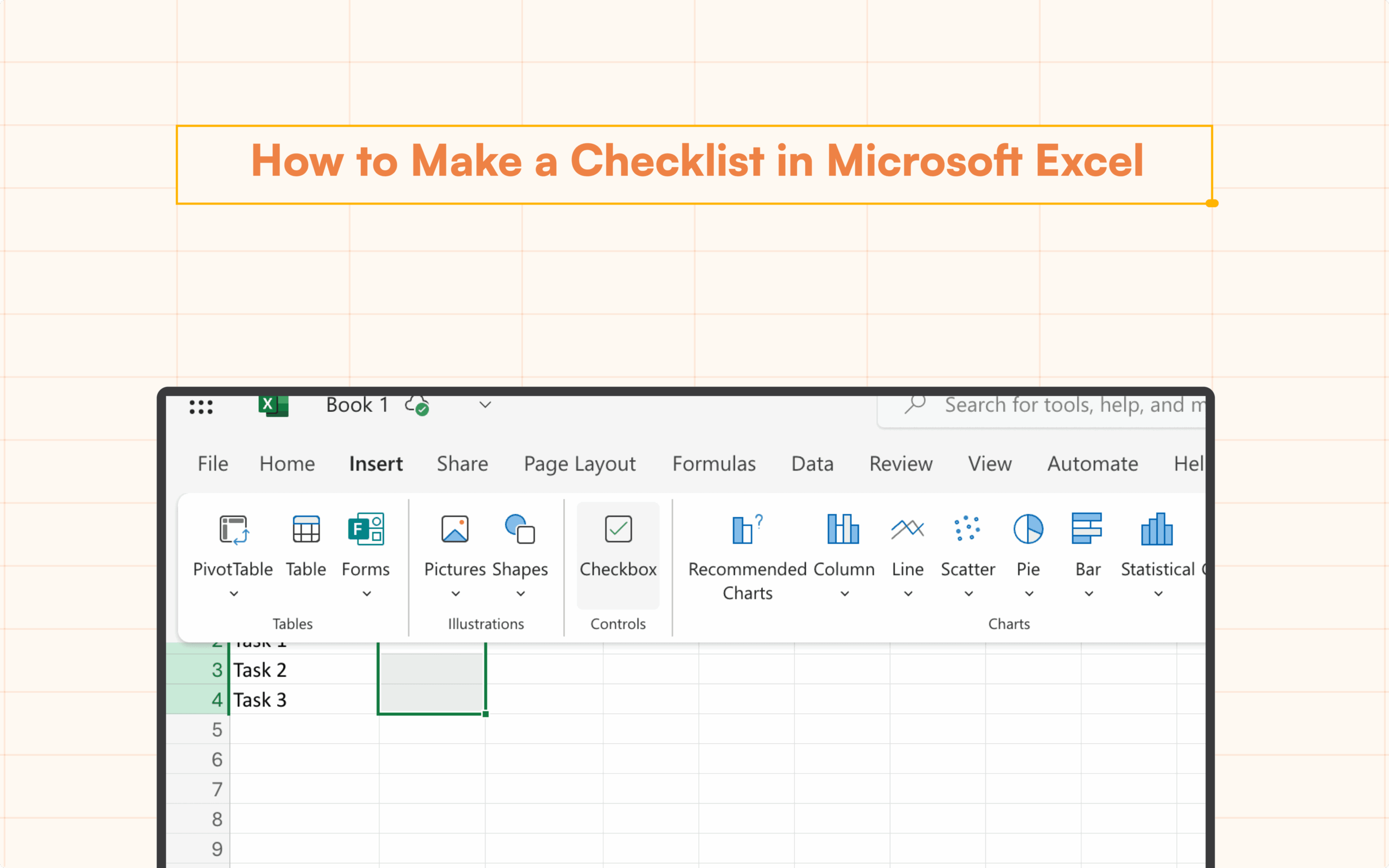The image size is (1389, 868).
Task: Open the Share tab
Action: pyautogui.click(x=462, y=464)
